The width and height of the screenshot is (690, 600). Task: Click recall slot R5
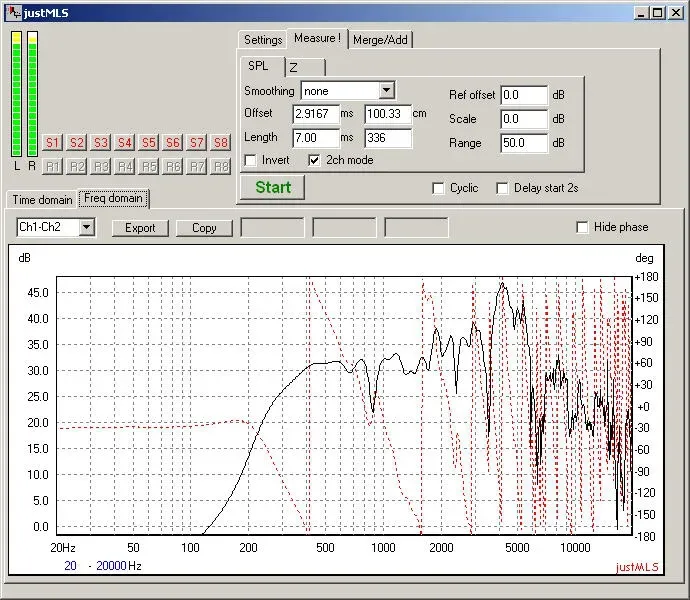click(x=149, y=166)
